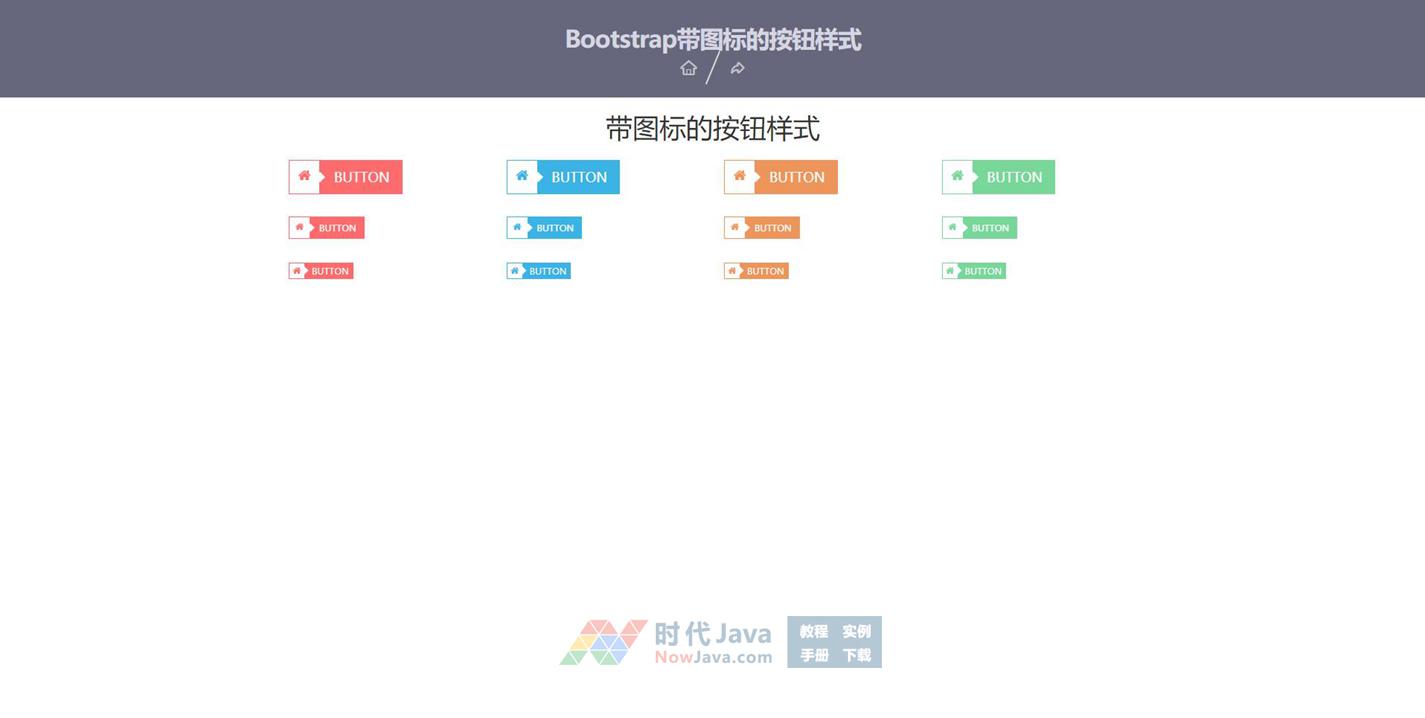Screen dimensions: 1425x718
Task: Click the smallest orange BUTTON
Action: point(756,271)
